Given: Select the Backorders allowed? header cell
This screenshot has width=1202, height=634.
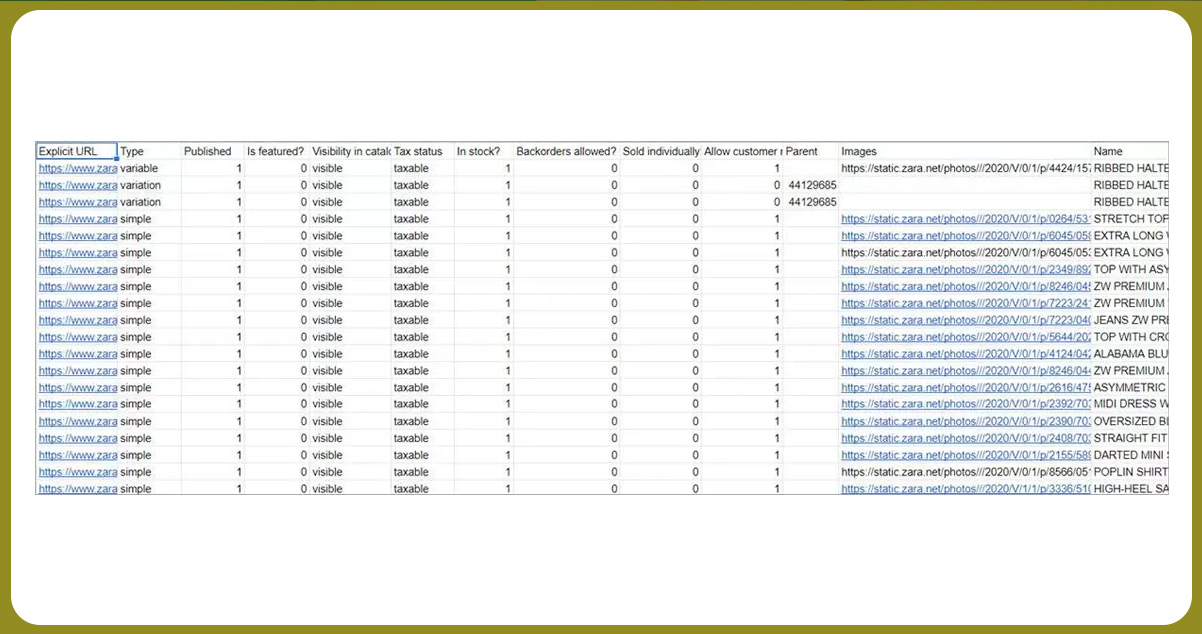Looking at the screenshot, I should point(567,151).
